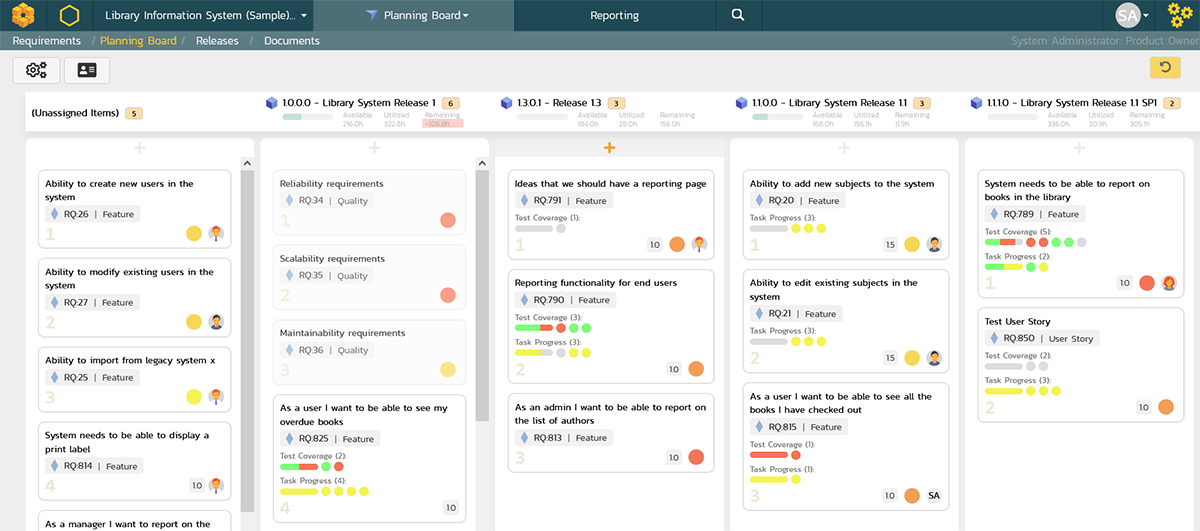The image size is (1200, 531).
Task: Open the Reporting tab
Action: point(614,15)
